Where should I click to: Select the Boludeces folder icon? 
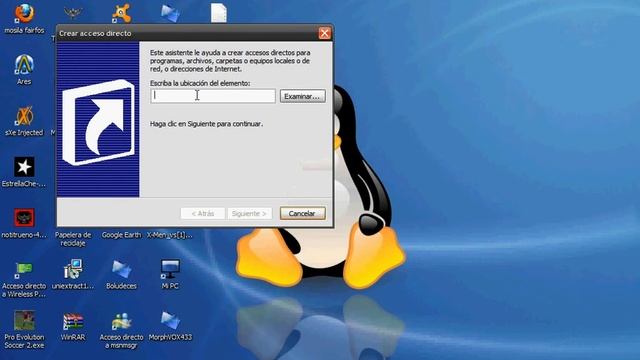pyautogui.click(x=121, y=269)
